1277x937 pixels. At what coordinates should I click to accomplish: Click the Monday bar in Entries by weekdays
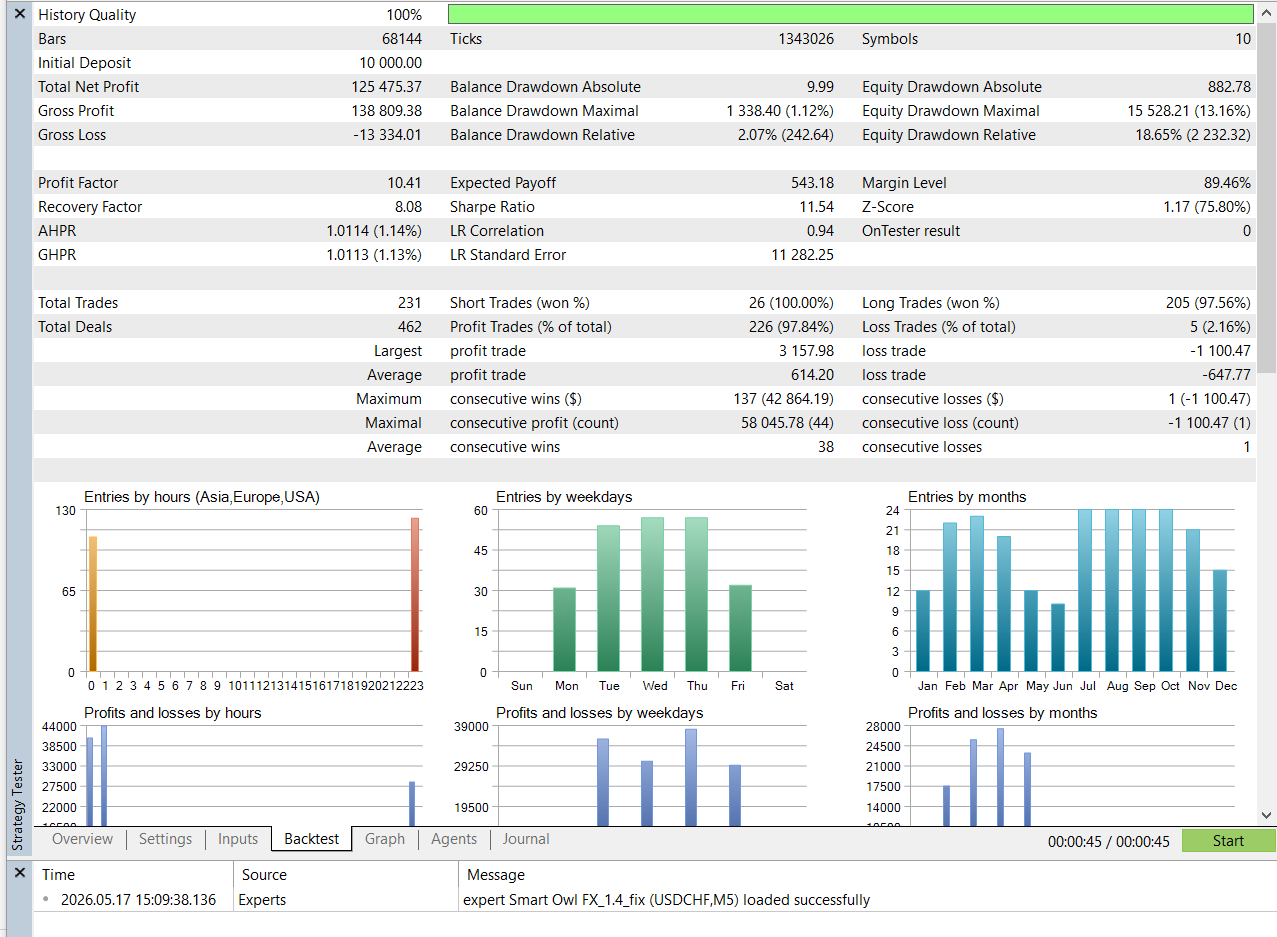click(565, 630)
